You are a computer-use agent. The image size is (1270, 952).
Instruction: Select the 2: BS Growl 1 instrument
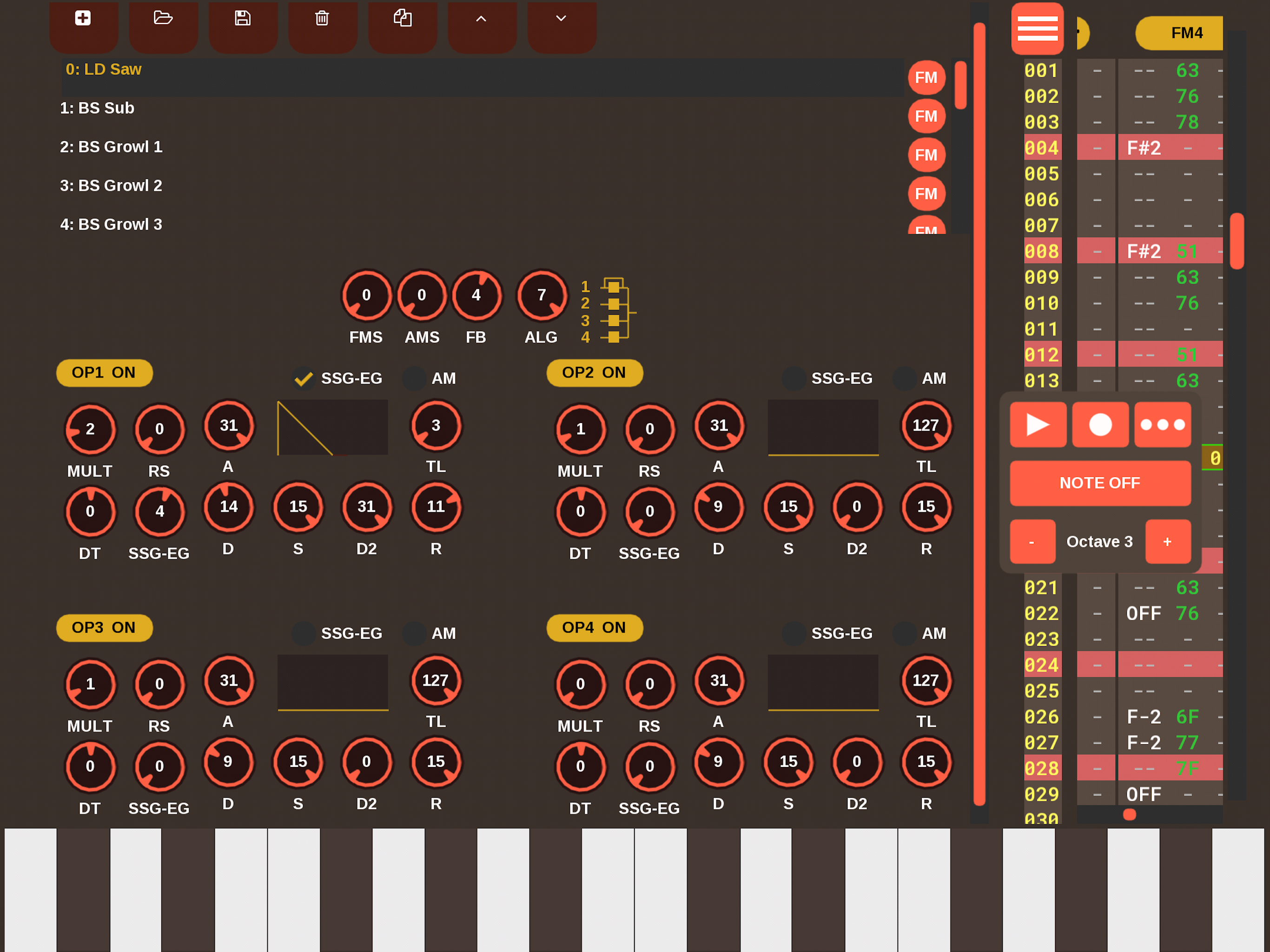(x=112, y=147)
